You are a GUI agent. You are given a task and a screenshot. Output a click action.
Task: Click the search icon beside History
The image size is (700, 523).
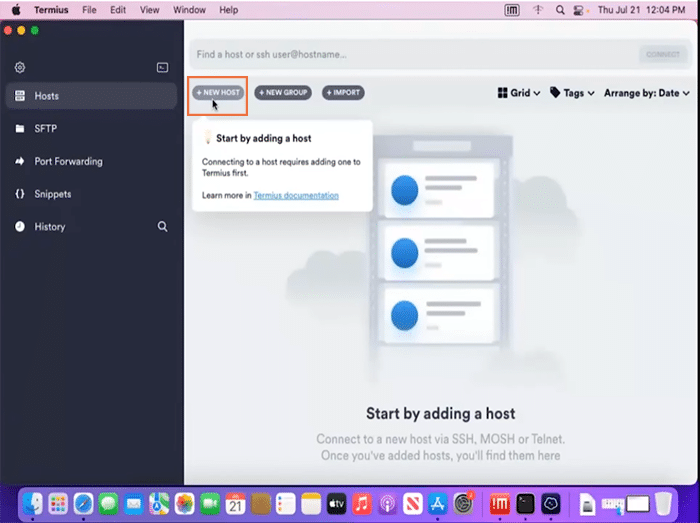click(x=162, y=227)
